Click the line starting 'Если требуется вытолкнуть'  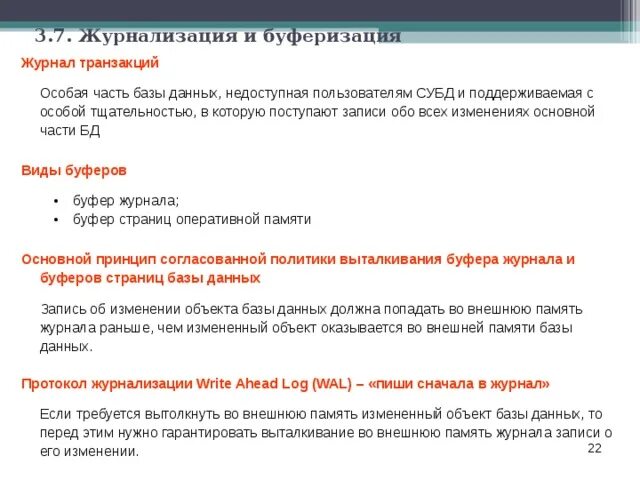click(x=321, y=414)
